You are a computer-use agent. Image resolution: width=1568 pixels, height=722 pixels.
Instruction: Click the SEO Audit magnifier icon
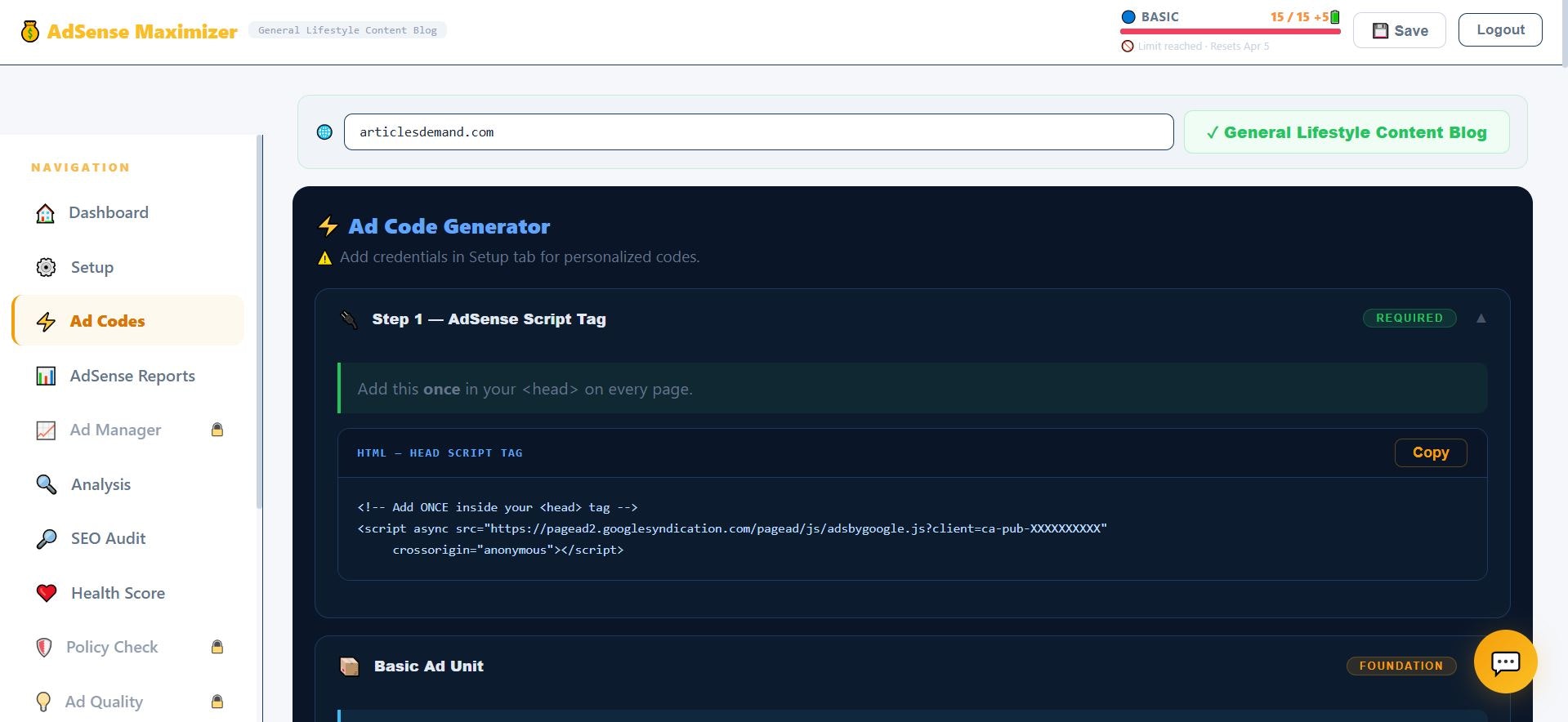[47, 539]
